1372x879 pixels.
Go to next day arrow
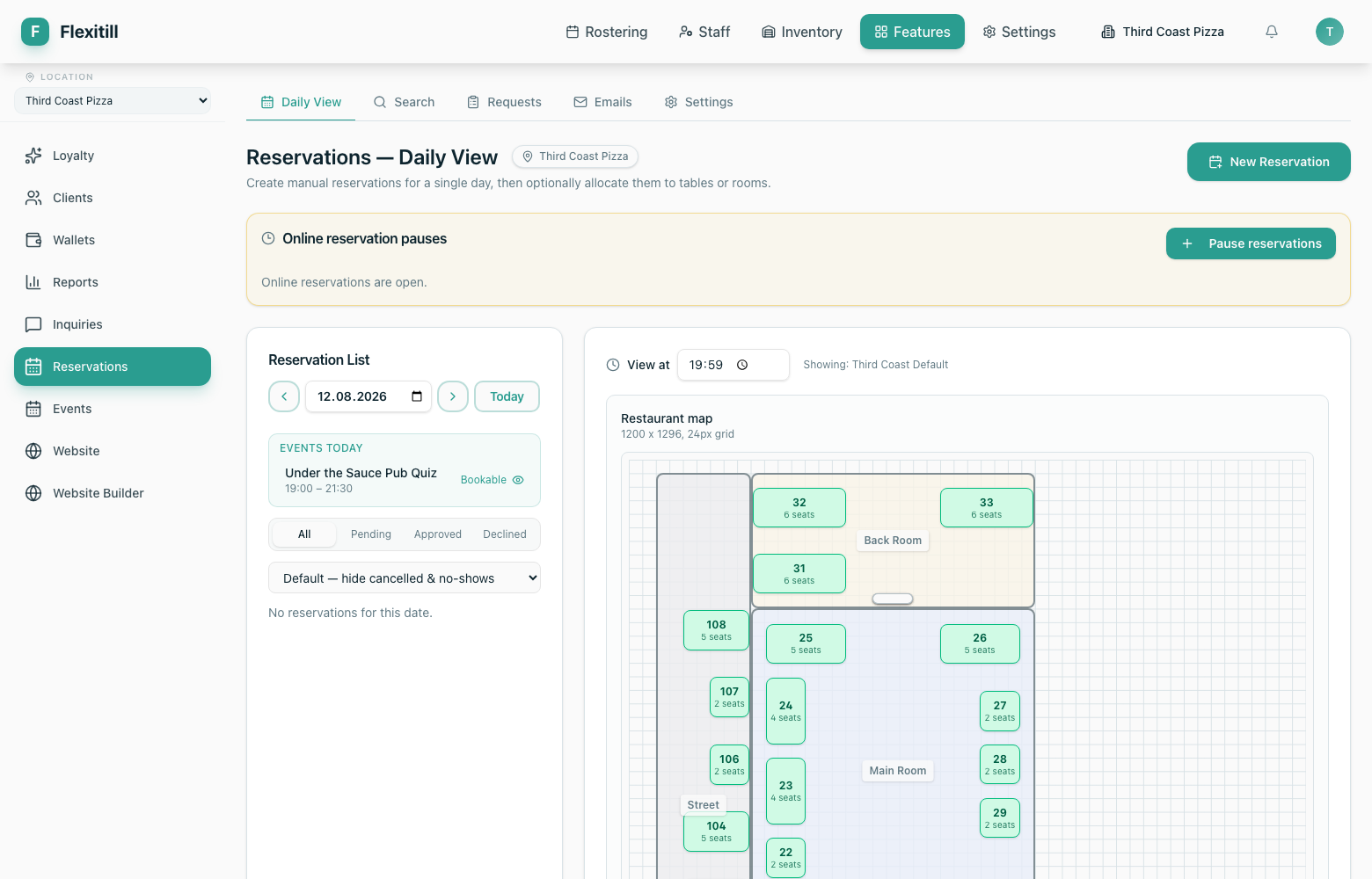tap(453, 396)
